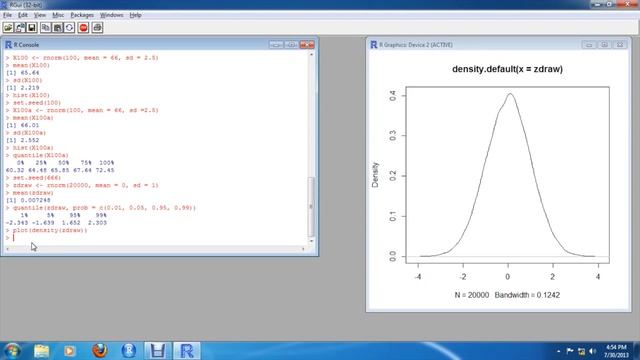The height and width of the screenshot is (360, 640).
Task: Open the Edit menu
Action: click(x=23, y=15)
